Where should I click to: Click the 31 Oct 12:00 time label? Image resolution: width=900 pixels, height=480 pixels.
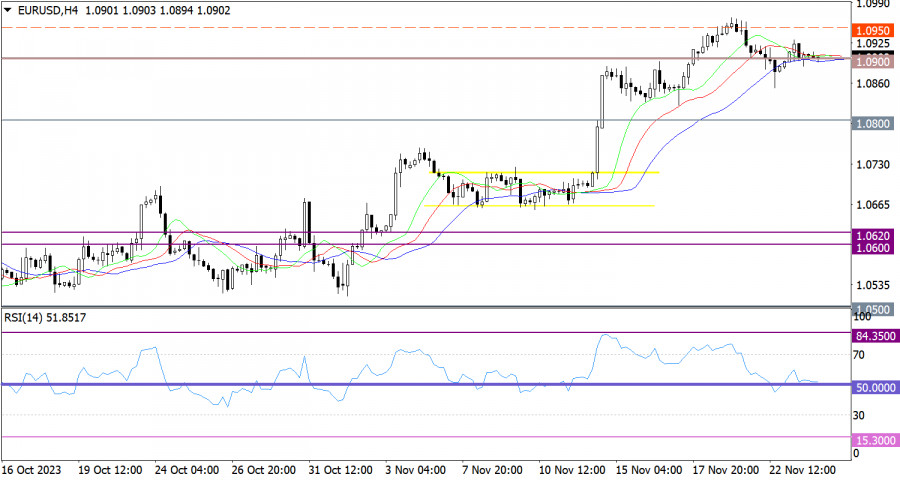[341, 470]
